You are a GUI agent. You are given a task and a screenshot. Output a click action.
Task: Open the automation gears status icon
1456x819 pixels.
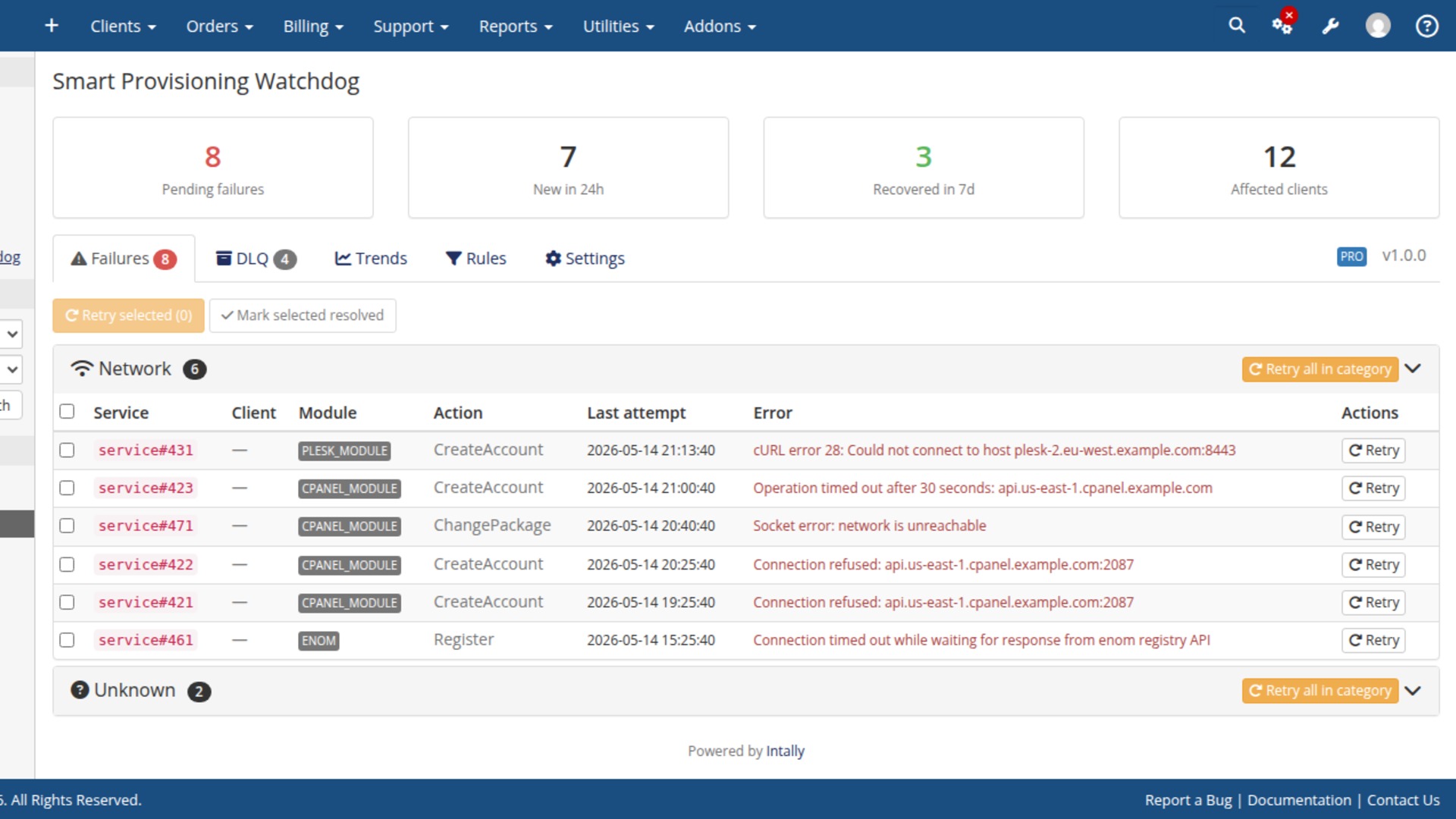(x=1283, y=26)
